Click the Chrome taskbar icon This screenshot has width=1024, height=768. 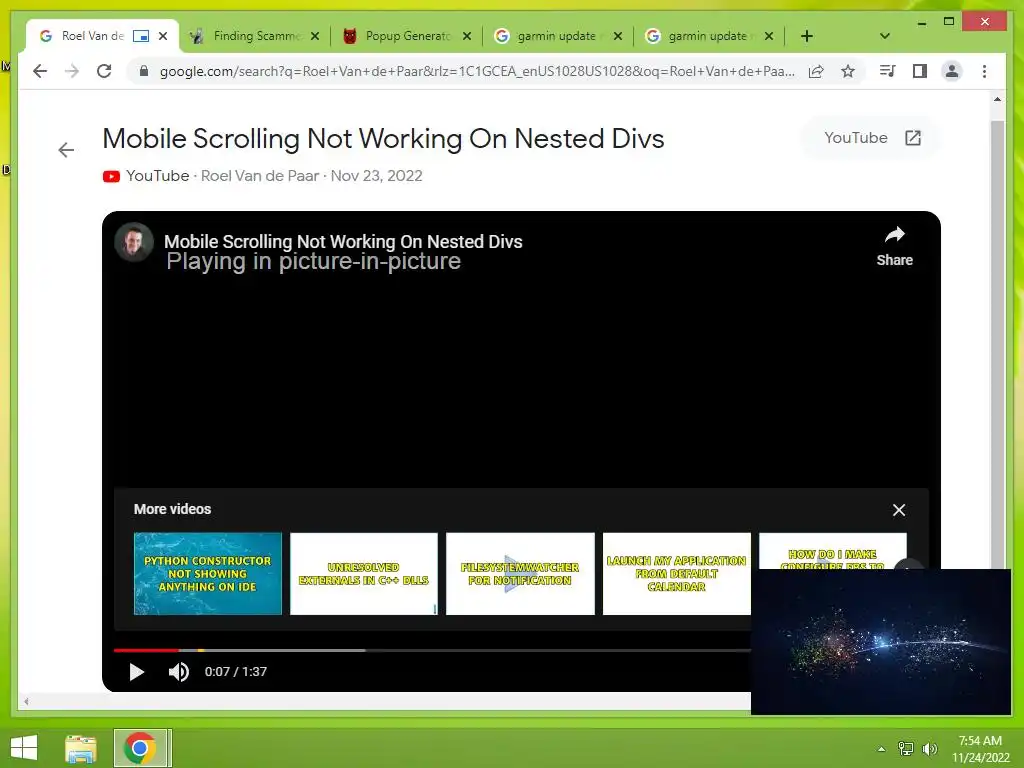click(x=140, y=748)
